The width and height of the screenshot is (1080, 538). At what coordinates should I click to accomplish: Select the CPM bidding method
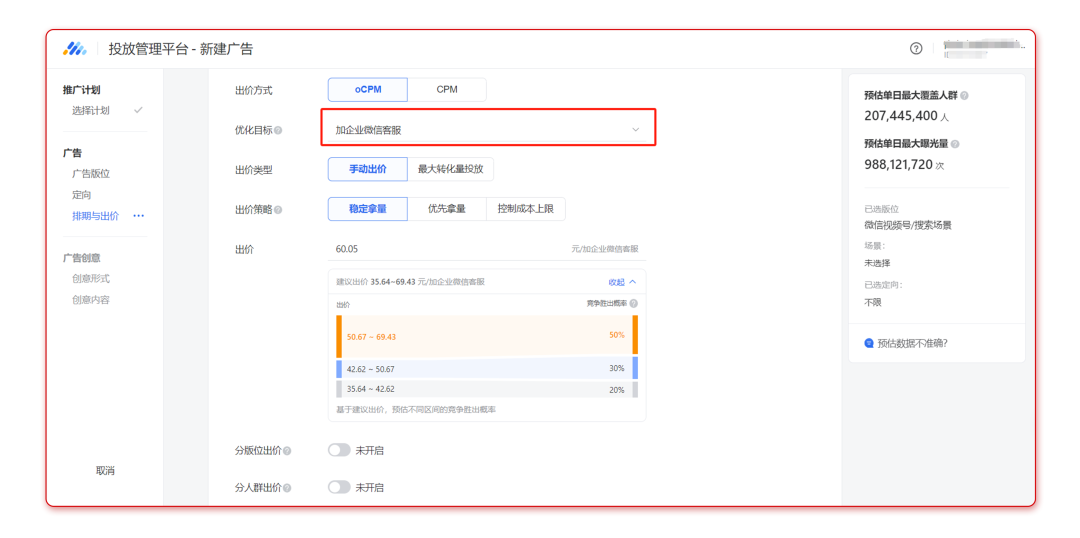tap(447, 90)
